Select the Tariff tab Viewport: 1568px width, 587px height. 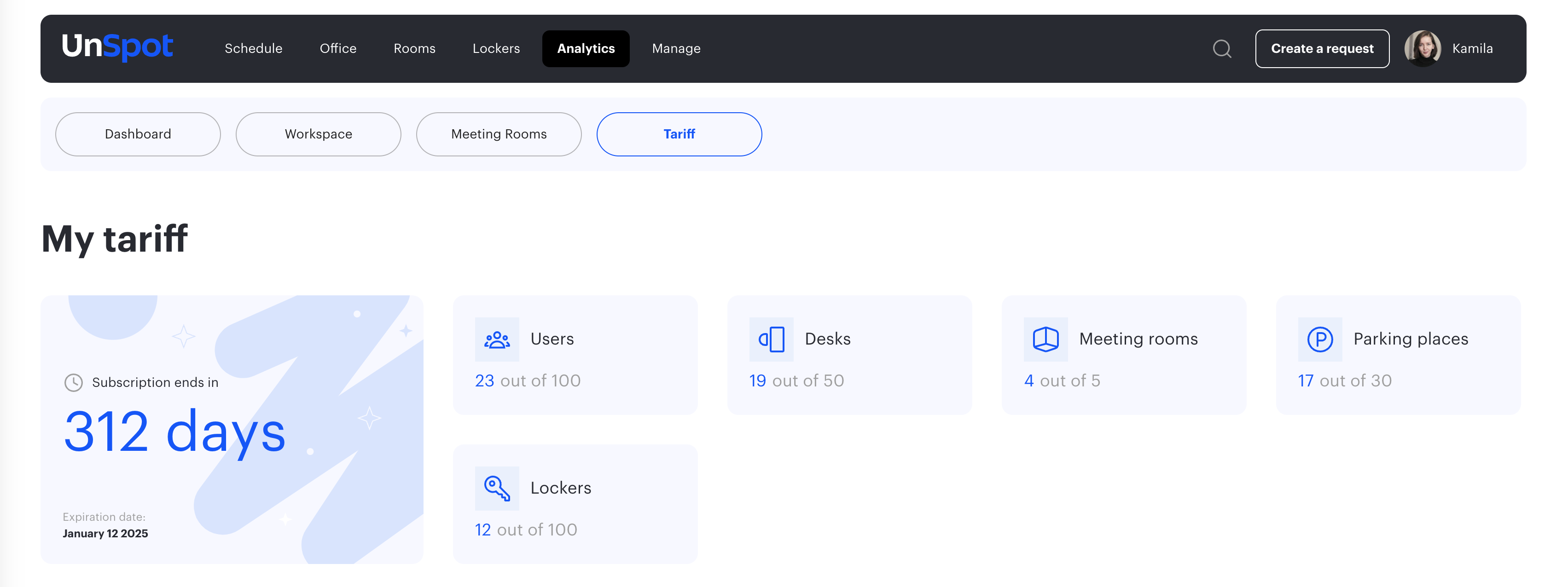pos(679,134)
